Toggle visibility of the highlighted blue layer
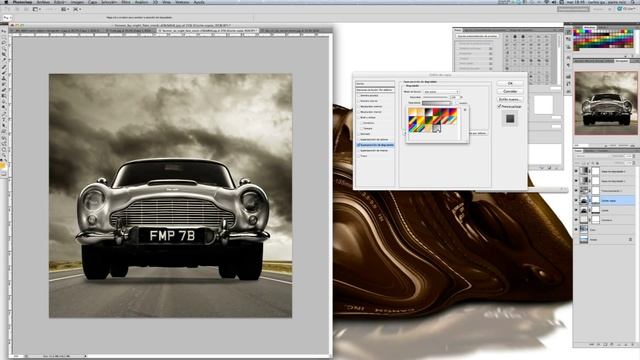 coord(576,200)
